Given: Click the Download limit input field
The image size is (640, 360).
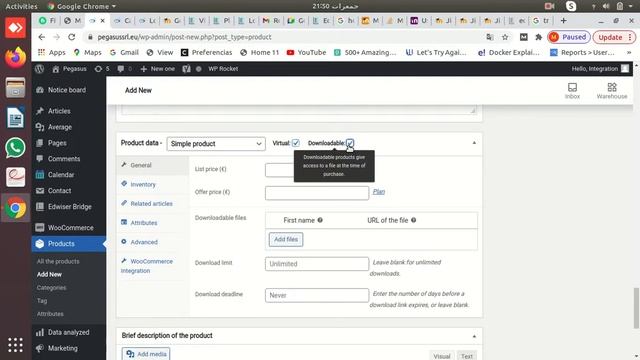Looking at the screenshot, I should 317,264.
